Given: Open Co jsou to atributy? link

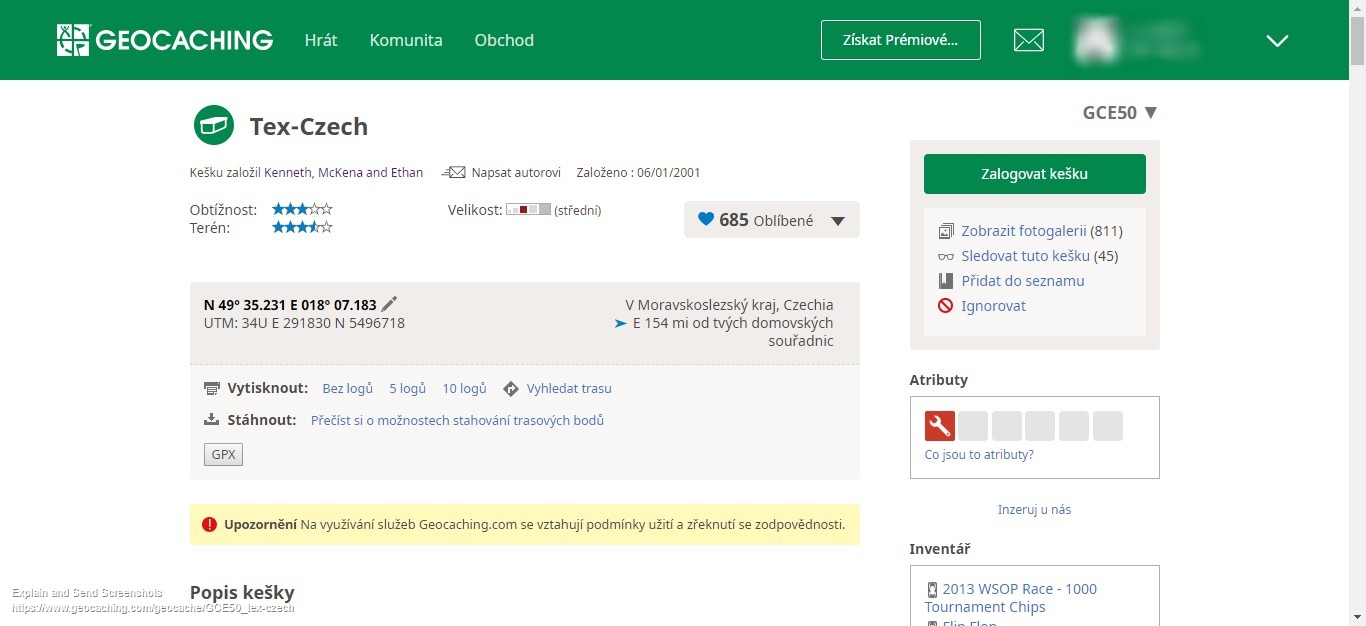Looking at the screenshot, I should click(979, 454).
